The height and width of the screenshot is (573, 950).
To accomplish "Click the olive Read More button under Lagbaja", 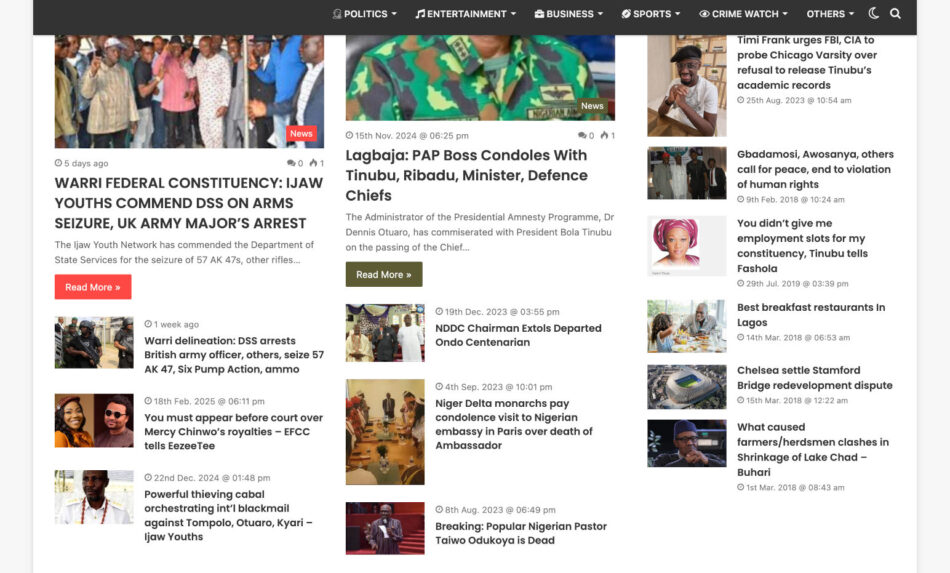I will (x=384, y=275).
